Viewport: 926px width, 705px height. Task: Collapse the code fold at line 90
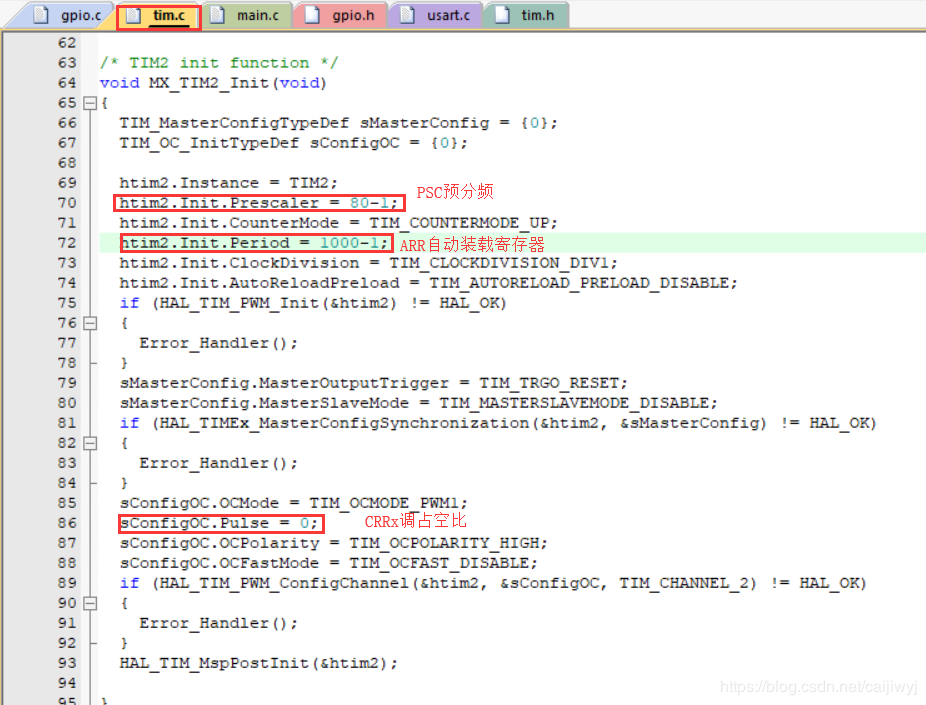(90, 603)
